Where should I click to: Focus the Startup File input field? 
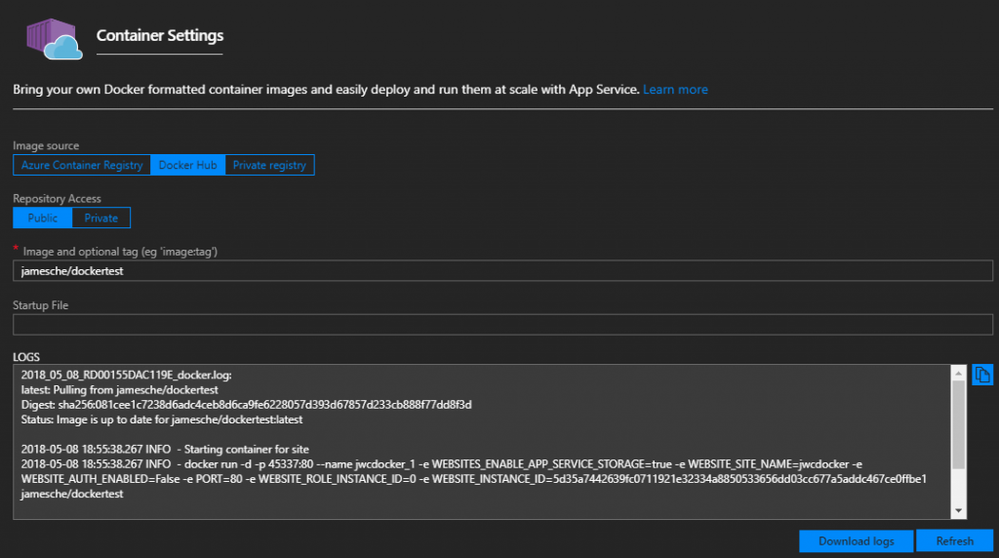click(503, 324)
